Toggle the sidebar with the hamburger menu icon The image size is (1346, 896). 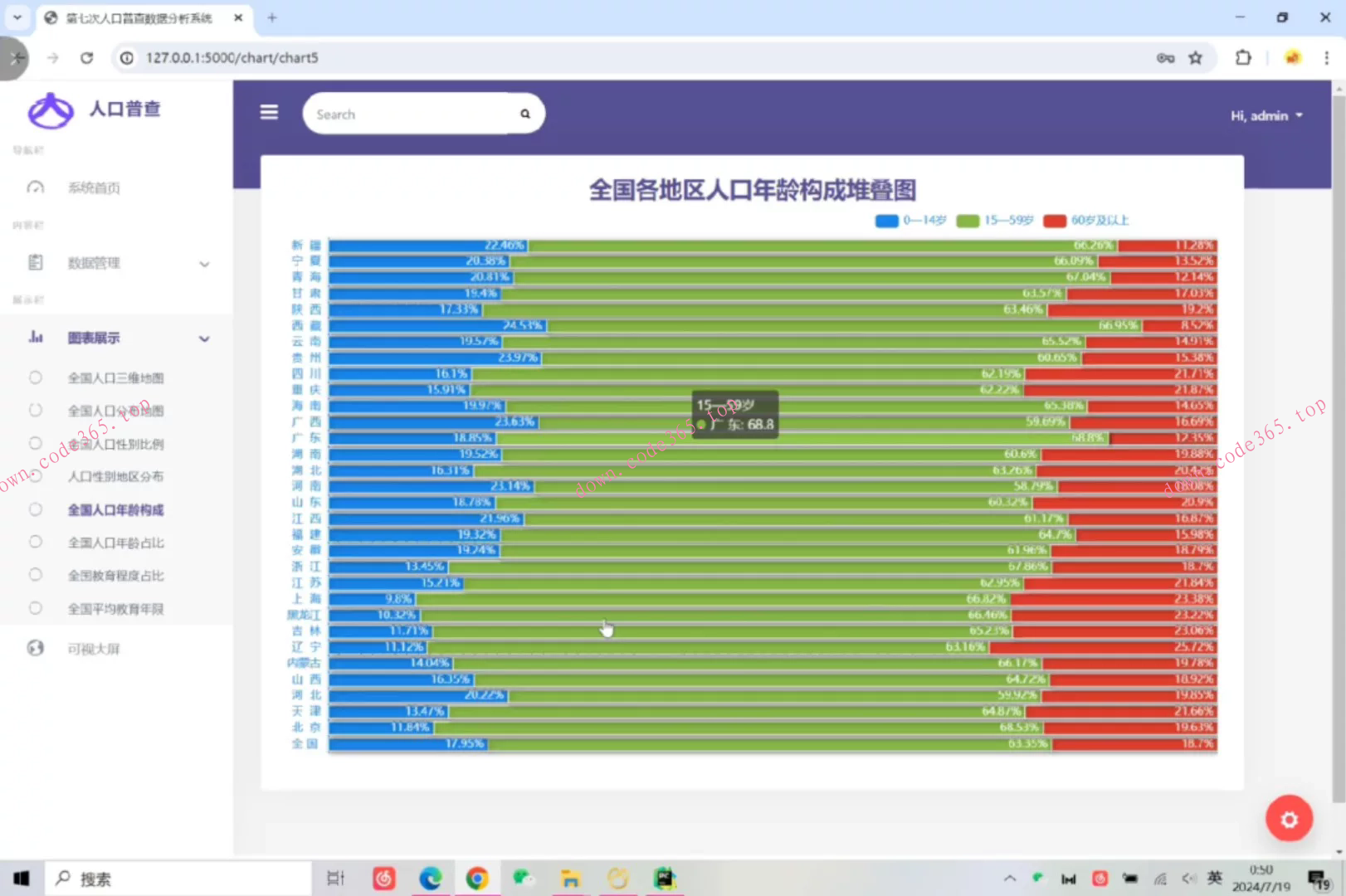[269, 112]
